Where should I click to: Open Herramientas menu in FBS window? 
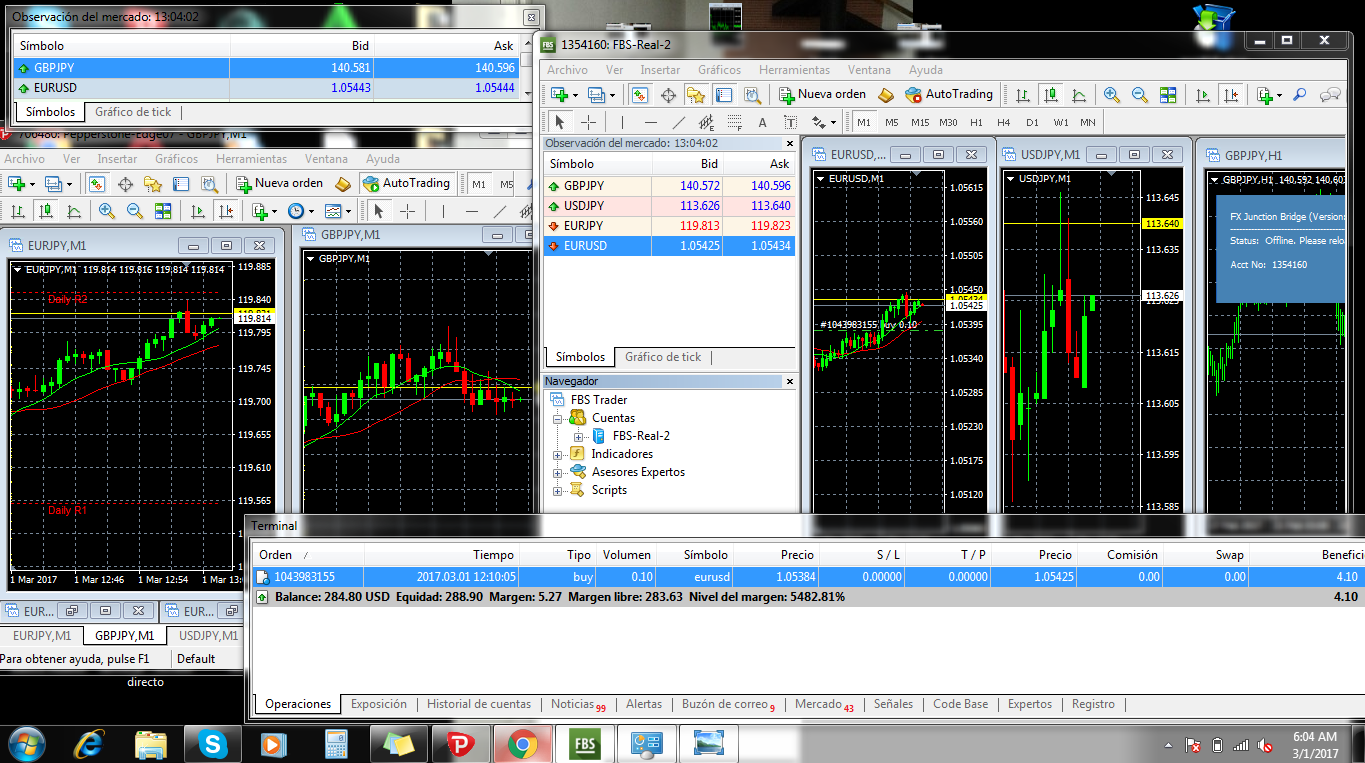point(794,70)
